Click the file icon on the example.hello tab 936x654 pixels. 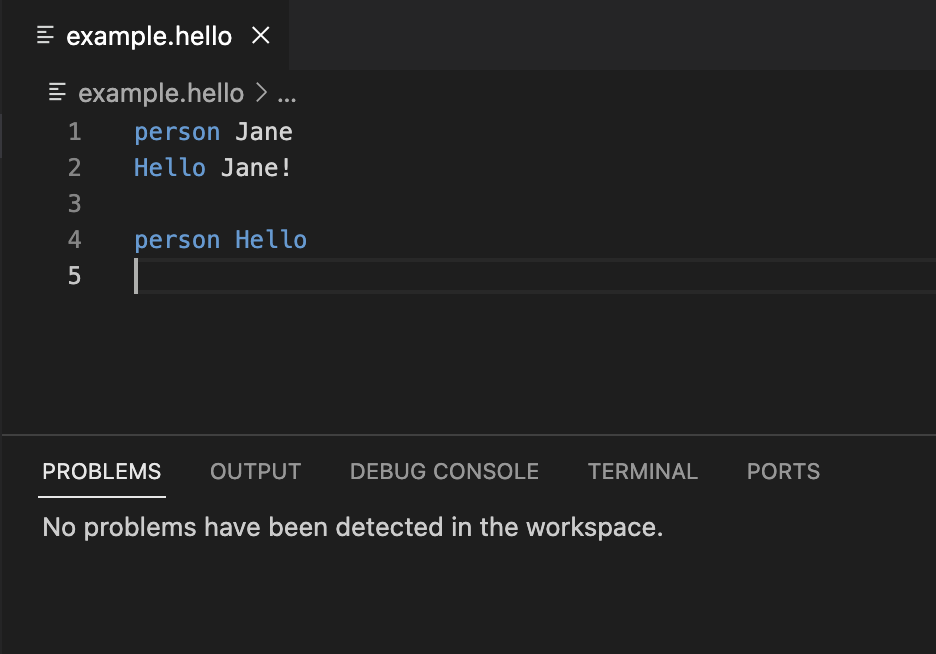(x=45, y=34)
